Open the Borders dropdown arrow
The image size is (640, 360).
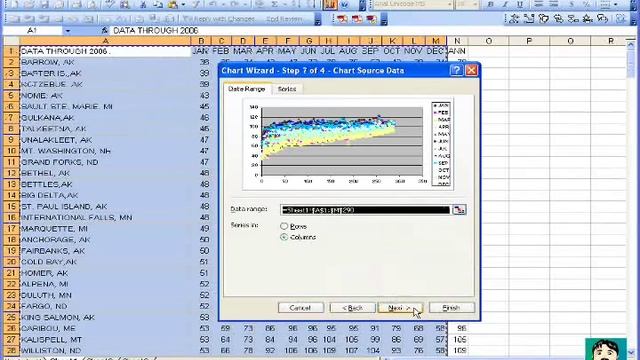616,4
